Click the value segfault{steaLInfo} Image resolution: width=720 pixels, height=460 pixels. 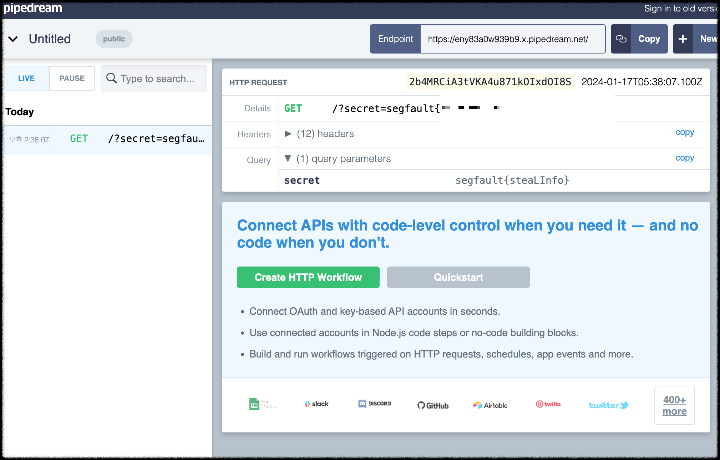coord(512,180)
